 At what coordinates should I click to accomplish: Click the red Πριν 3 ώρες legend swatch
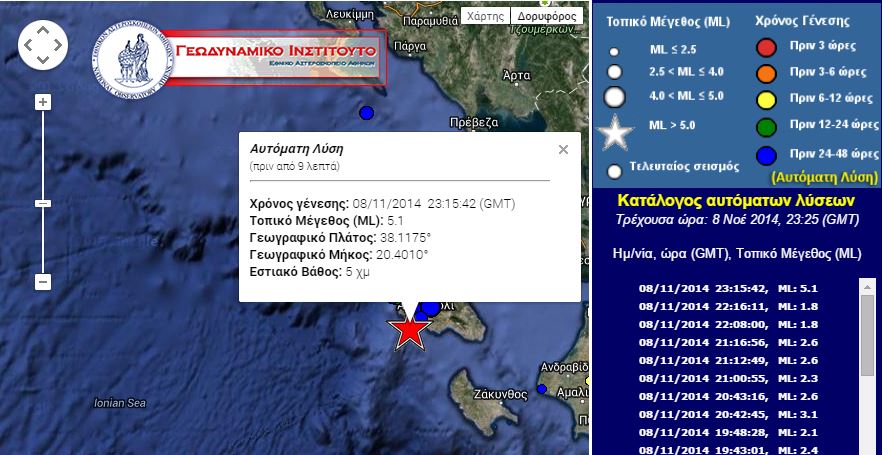tap(766, 47)
